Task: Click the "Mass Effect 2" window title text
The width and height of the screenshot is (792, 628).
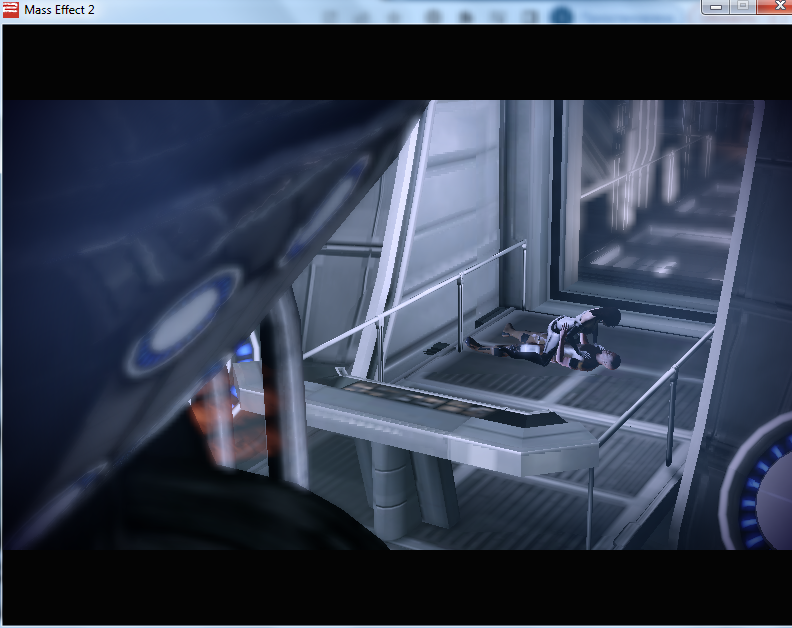Action: pos(59,9)
